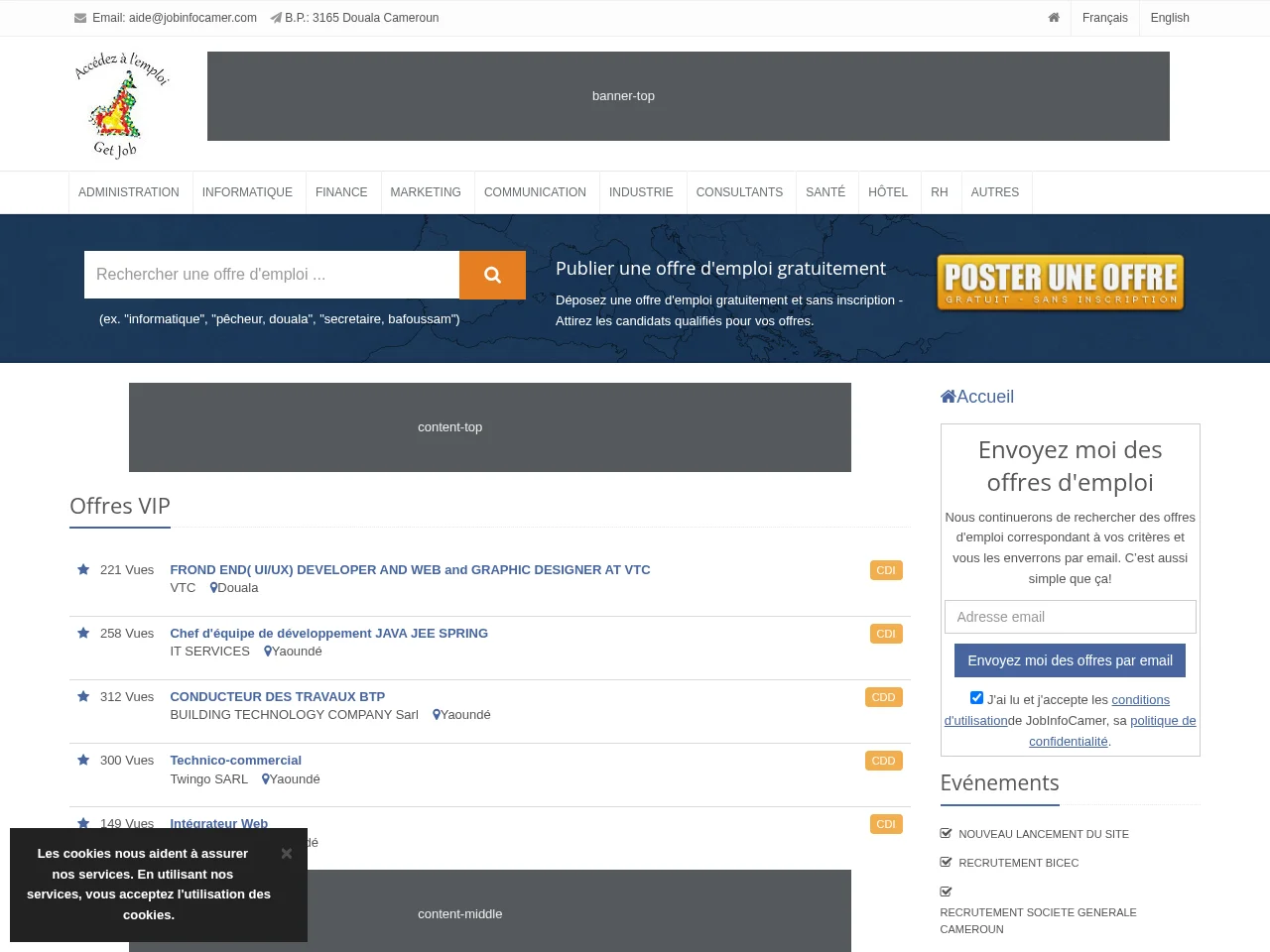Click the JobInfoCamer Get Job logo
This screenshot has width=1270, height=952.
[x=122, y=104]
